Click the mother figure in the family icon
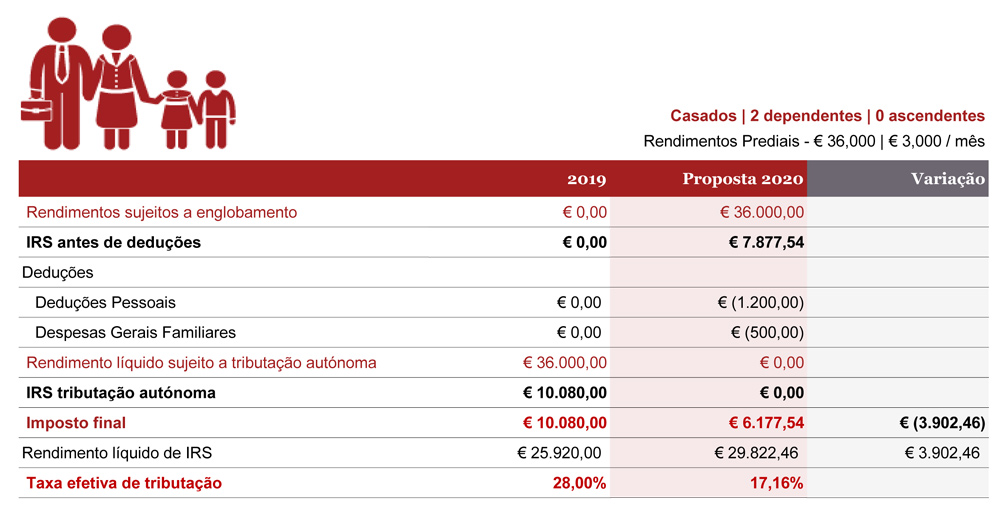The width and height of the screenshot is (1000, 523). tap(118, 86)
